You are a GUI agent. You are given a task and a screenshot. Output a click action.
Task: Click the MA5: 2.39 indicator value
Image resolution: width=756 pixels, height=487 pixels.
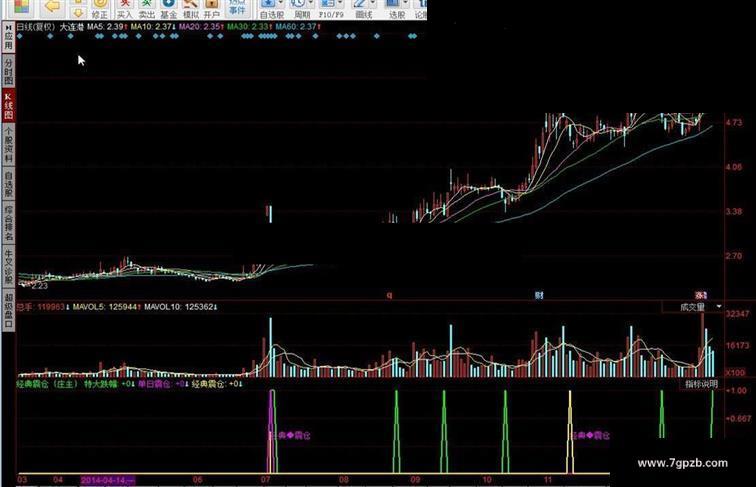(107, 27)
